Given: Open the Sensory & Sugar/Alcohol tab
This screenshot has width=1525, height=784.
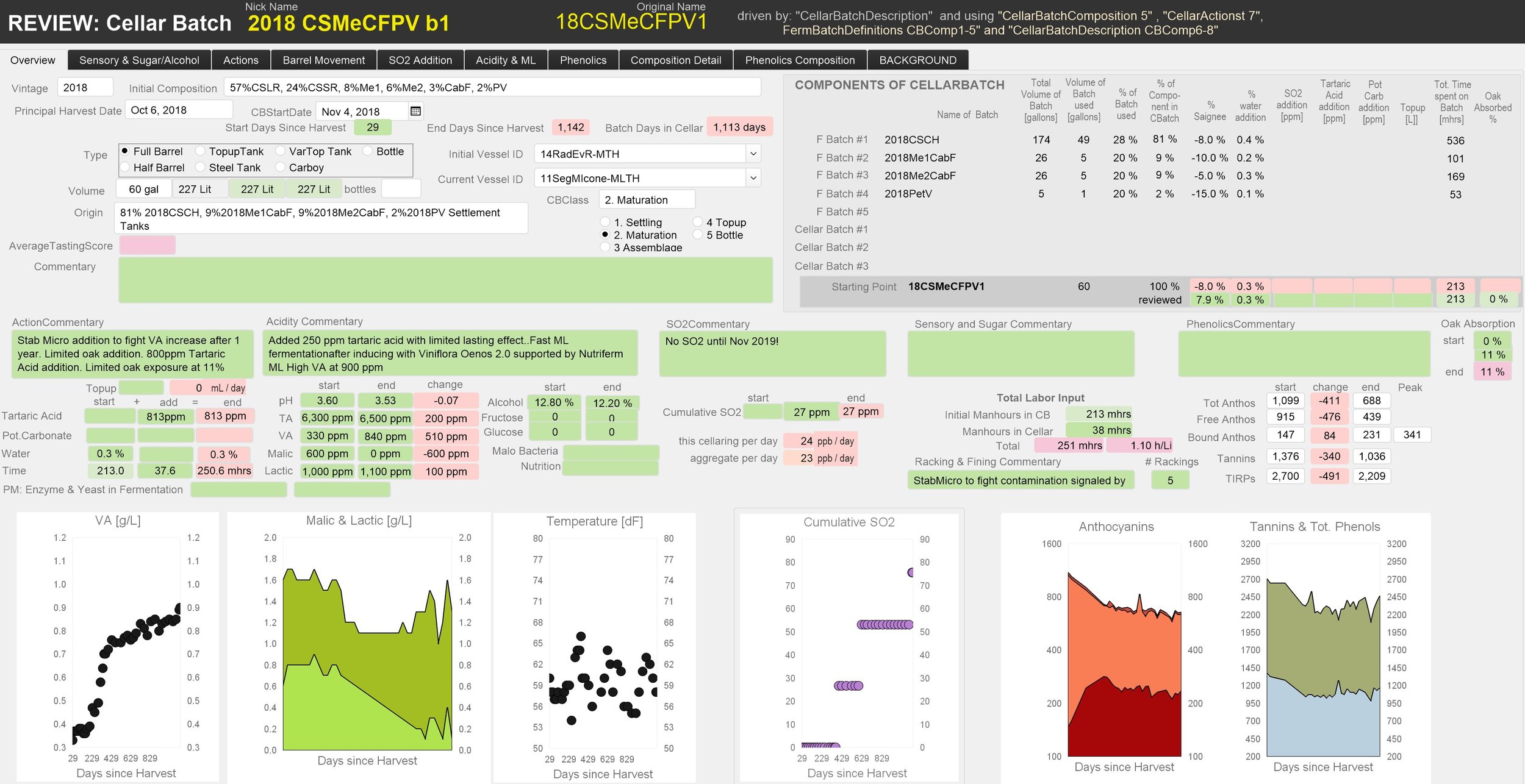Looking at the screenshot, I should point(139,60).
